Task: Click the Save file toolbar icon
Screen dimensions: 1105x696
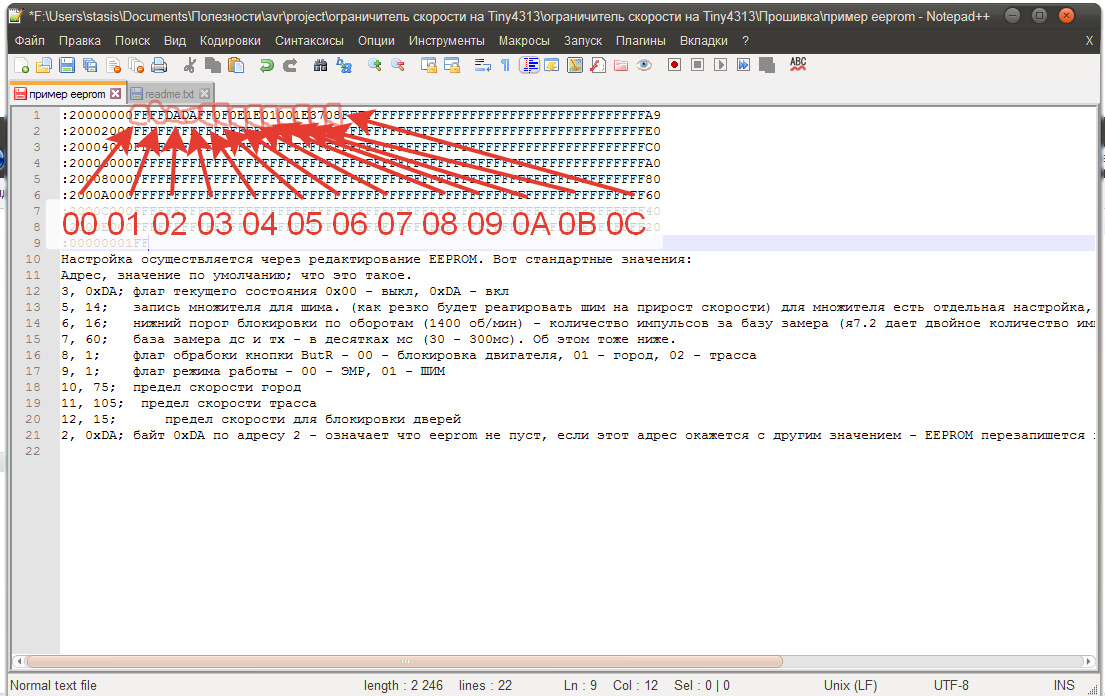Action: (x=67, y=65)
